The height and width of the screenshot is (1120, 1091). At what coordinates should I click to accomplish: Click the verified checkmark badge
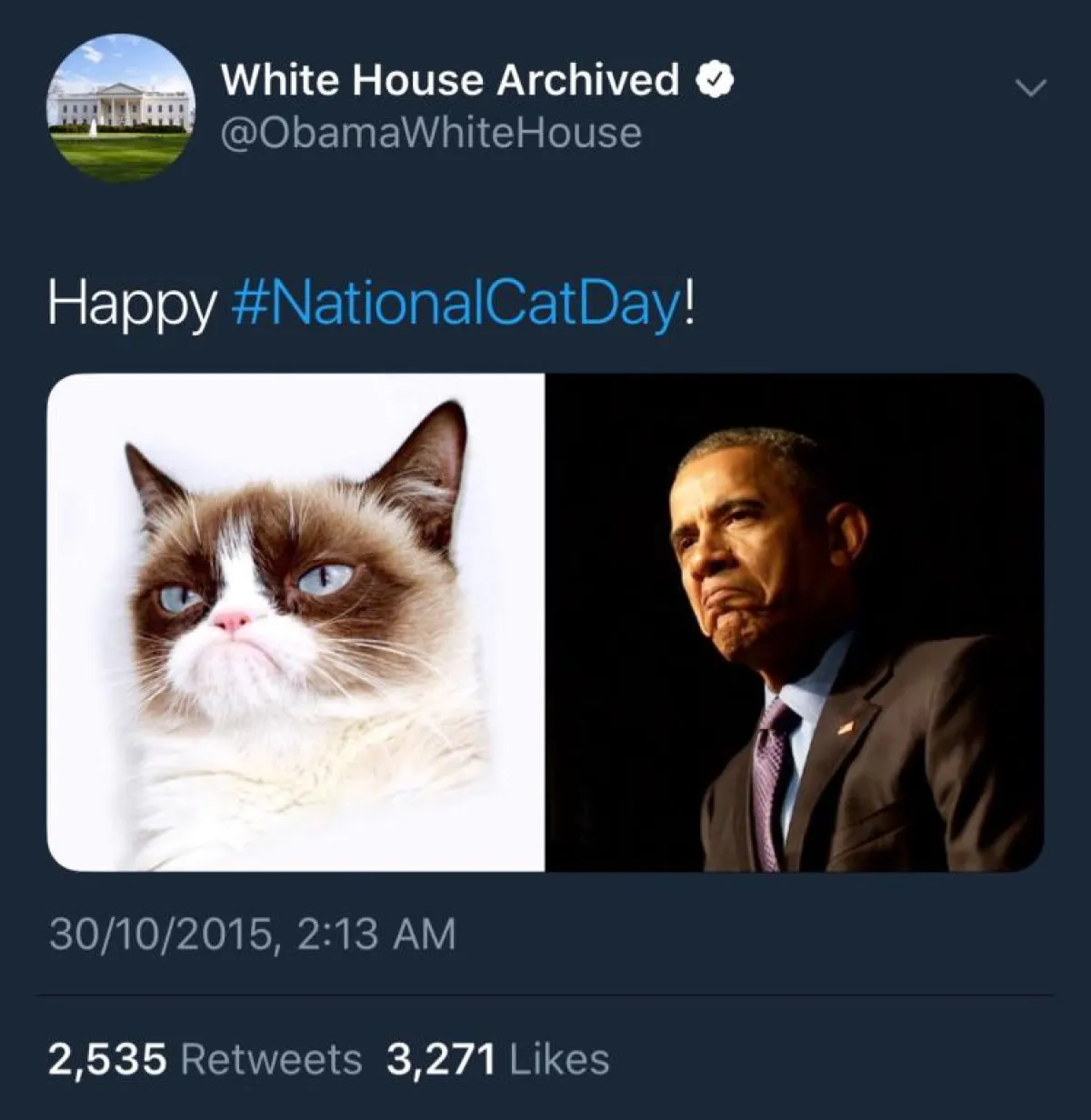click(x=715, y=80)
